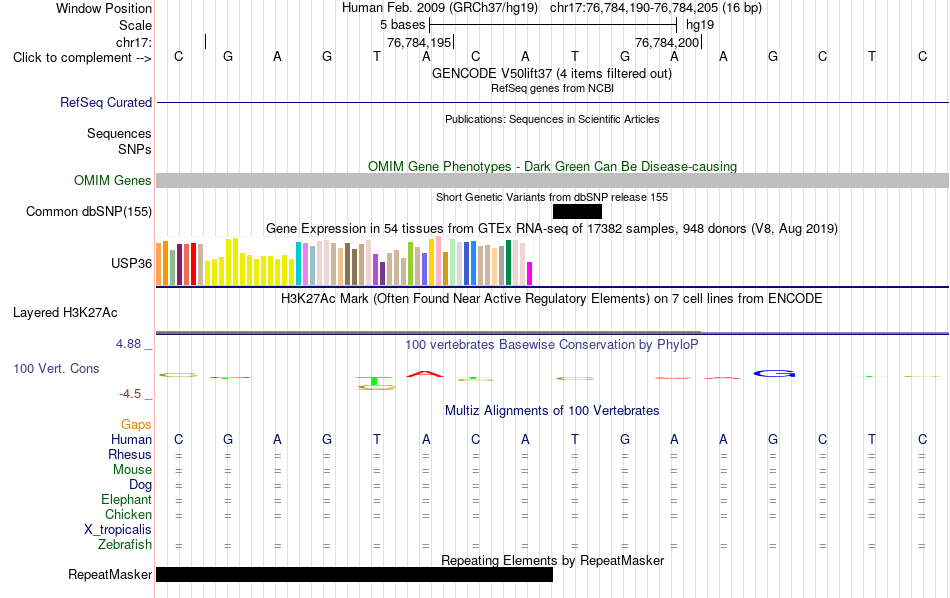The width and height of the screenshot is (950, 598).
Task: Open the RefSeq Curated track label
Action: pos(106,102)
